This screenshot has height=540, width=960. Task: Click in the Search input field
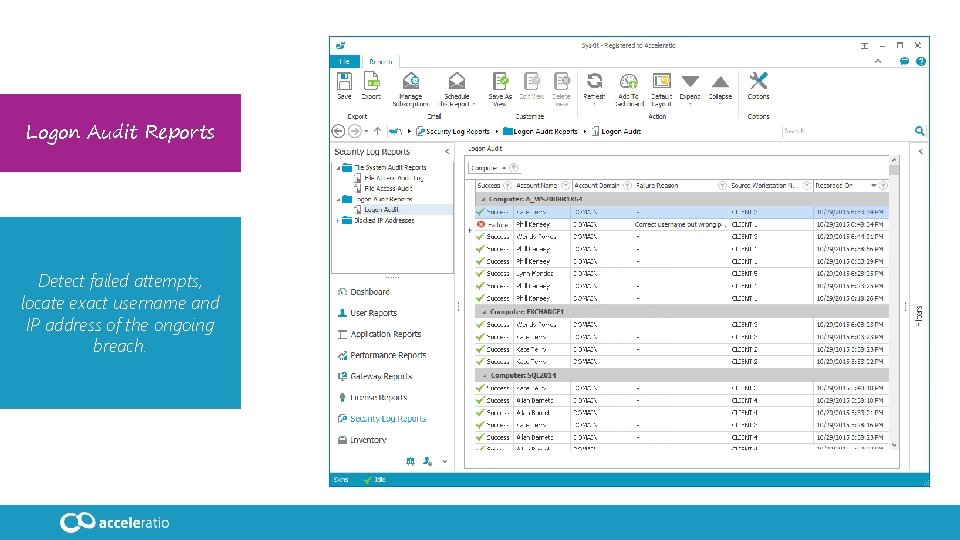tap(847, 131)
